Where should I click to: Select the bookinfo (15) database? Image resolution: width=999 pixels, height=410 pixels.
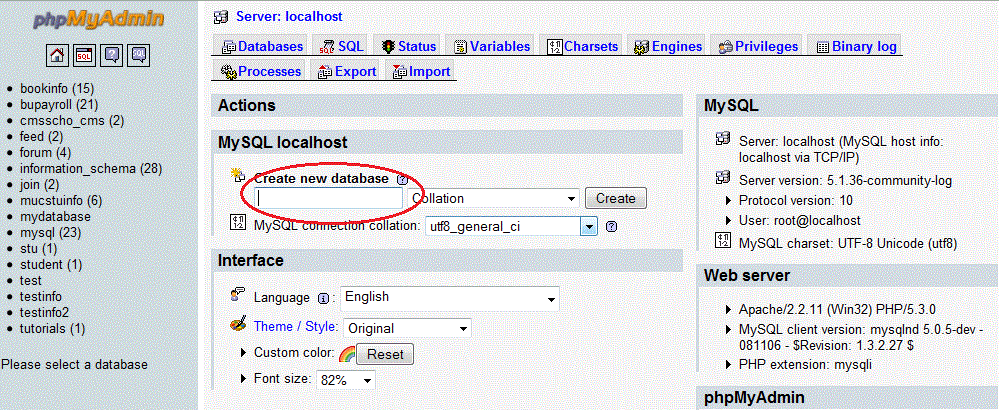57,88
